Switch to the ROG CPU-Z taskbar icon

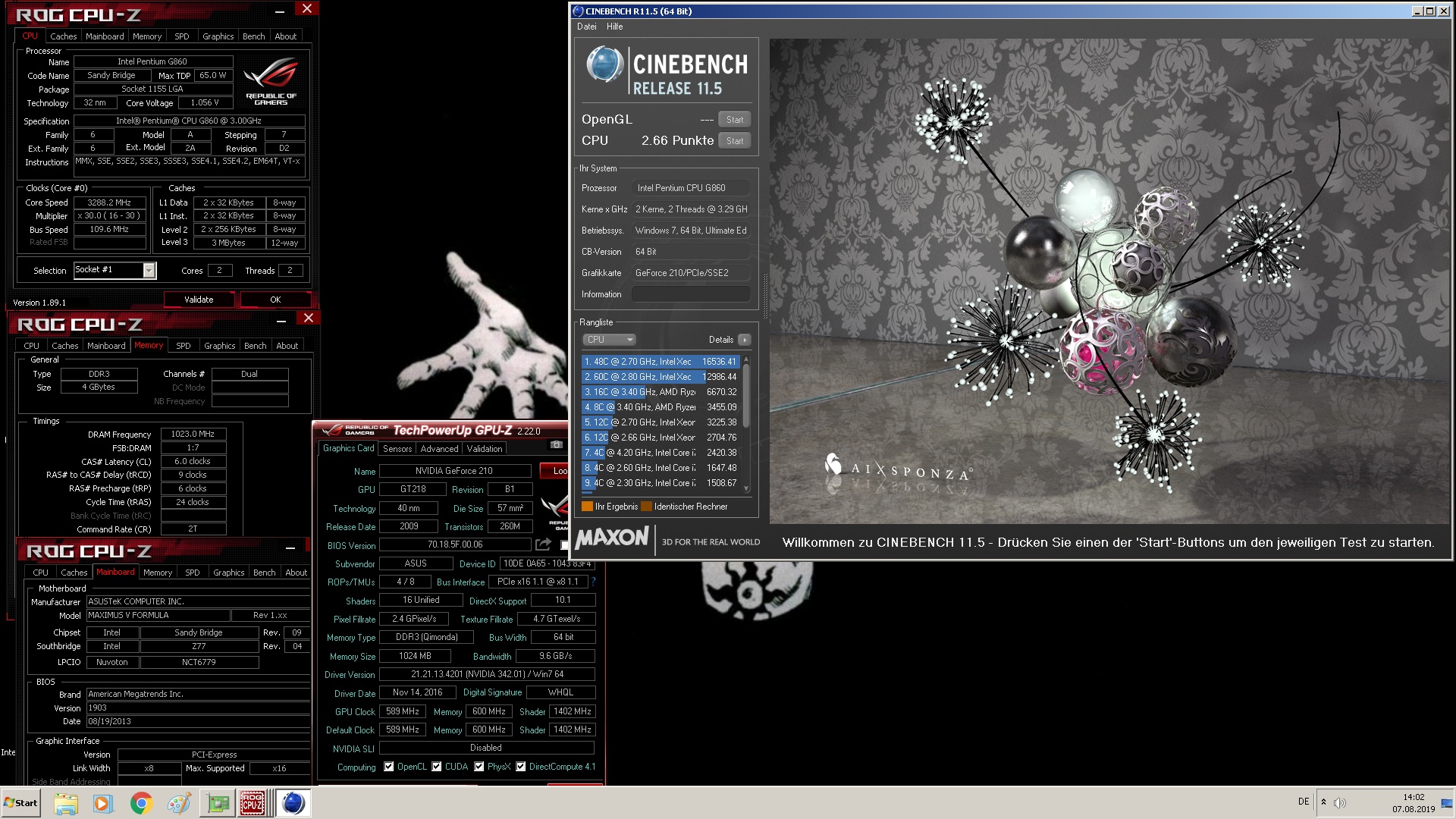(x=253, y=803)
